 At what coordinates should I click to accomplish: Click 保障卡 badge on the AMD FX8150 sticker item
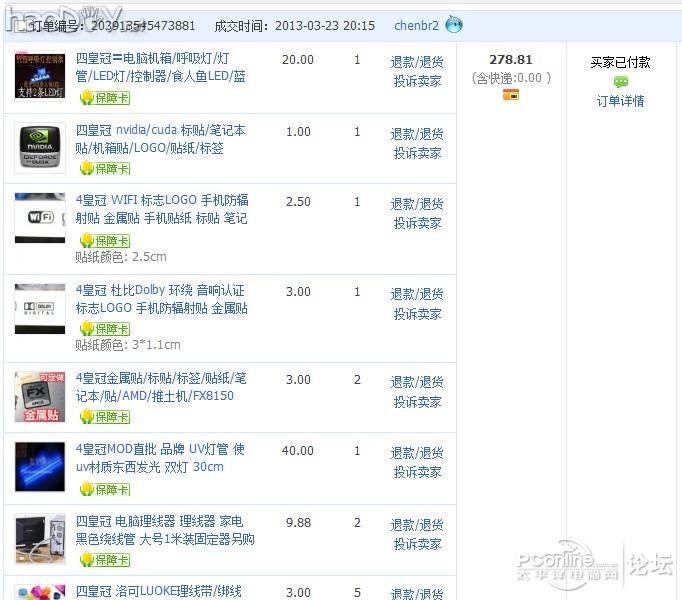tap(105, 417)
